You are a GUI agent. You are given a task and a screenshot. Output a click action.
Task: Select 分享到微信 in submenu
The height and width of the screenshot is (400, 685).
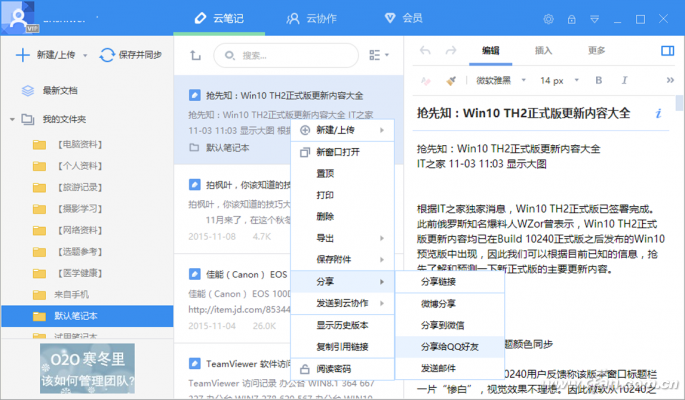(x=450, y=325)
